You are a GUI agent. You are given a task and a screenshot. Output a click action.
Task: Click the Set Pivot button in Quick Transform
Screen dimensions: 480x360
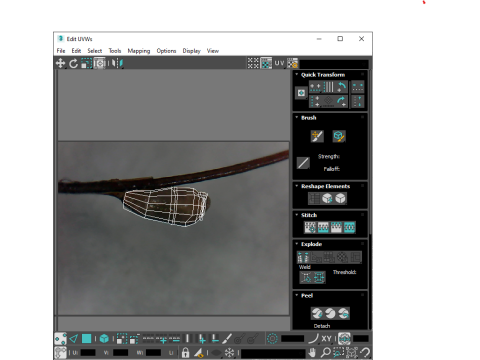(301, 93)
